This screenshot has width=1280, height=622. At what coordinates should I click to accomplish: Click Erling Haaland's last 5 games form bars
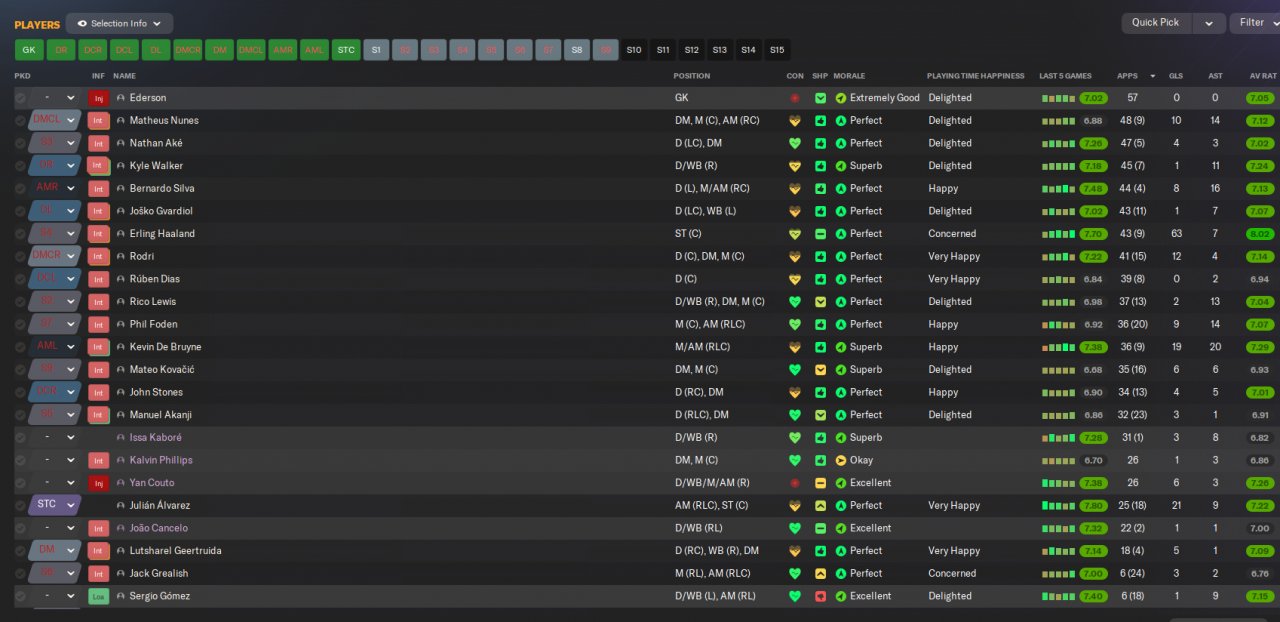click(x=1058, y=234)
